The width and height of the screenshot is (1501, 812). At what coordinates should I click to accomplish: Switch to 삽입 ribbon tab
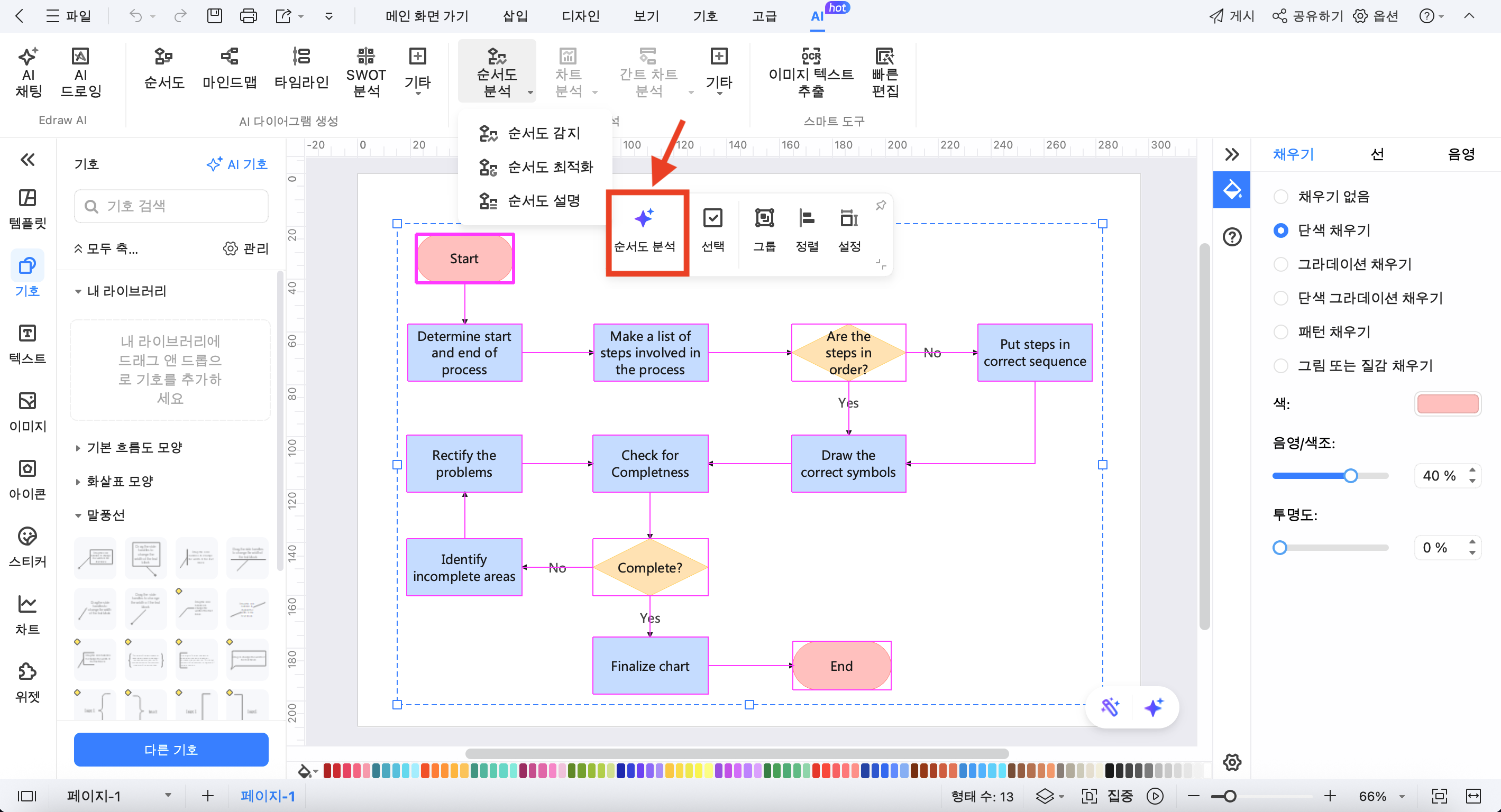point(515,16)
